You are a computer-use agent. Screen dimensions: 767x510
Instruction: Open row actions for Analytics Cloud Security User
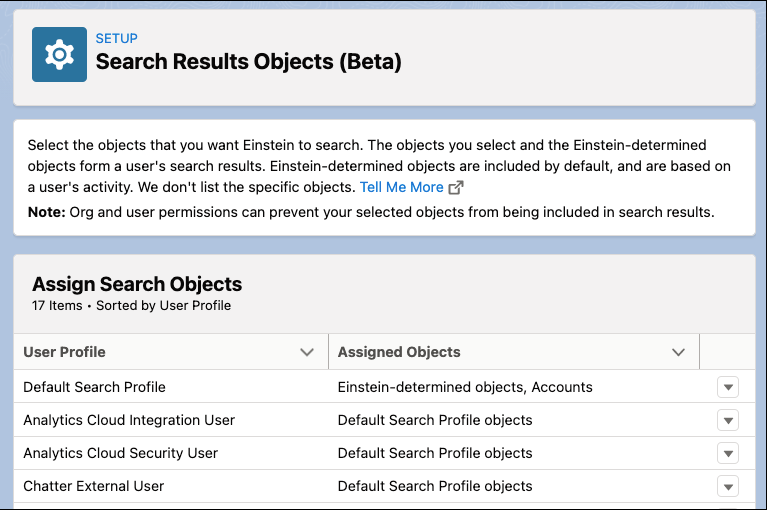727,454
